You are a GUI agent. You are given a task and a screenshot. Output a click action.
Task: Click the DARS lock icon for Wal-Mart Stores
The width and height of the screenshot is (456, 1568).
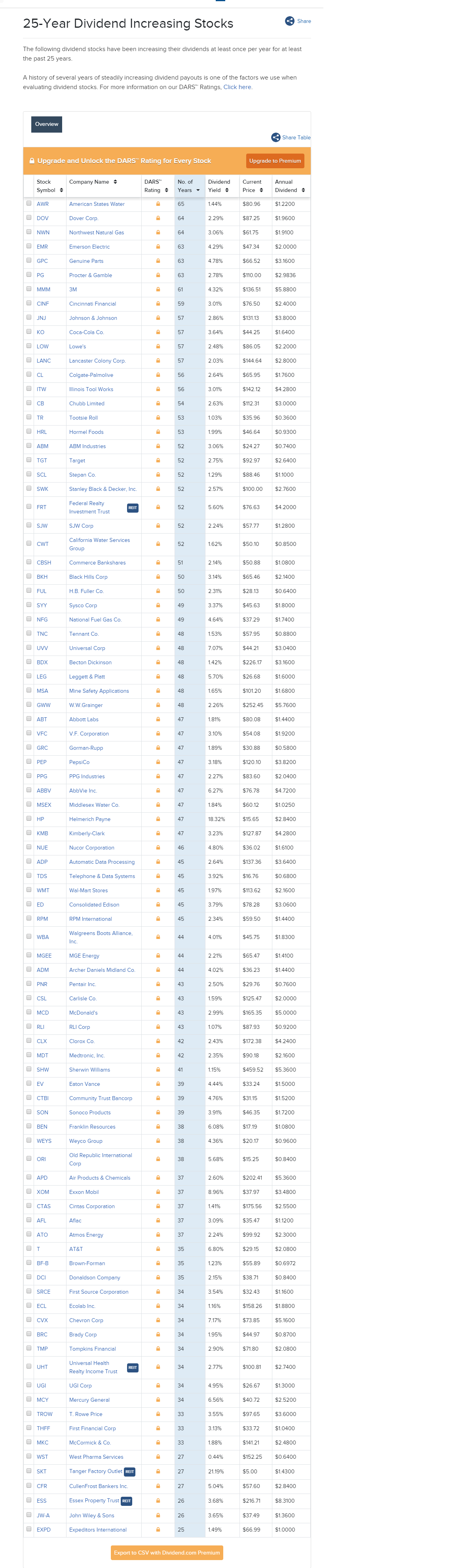[x=158, y=890]
